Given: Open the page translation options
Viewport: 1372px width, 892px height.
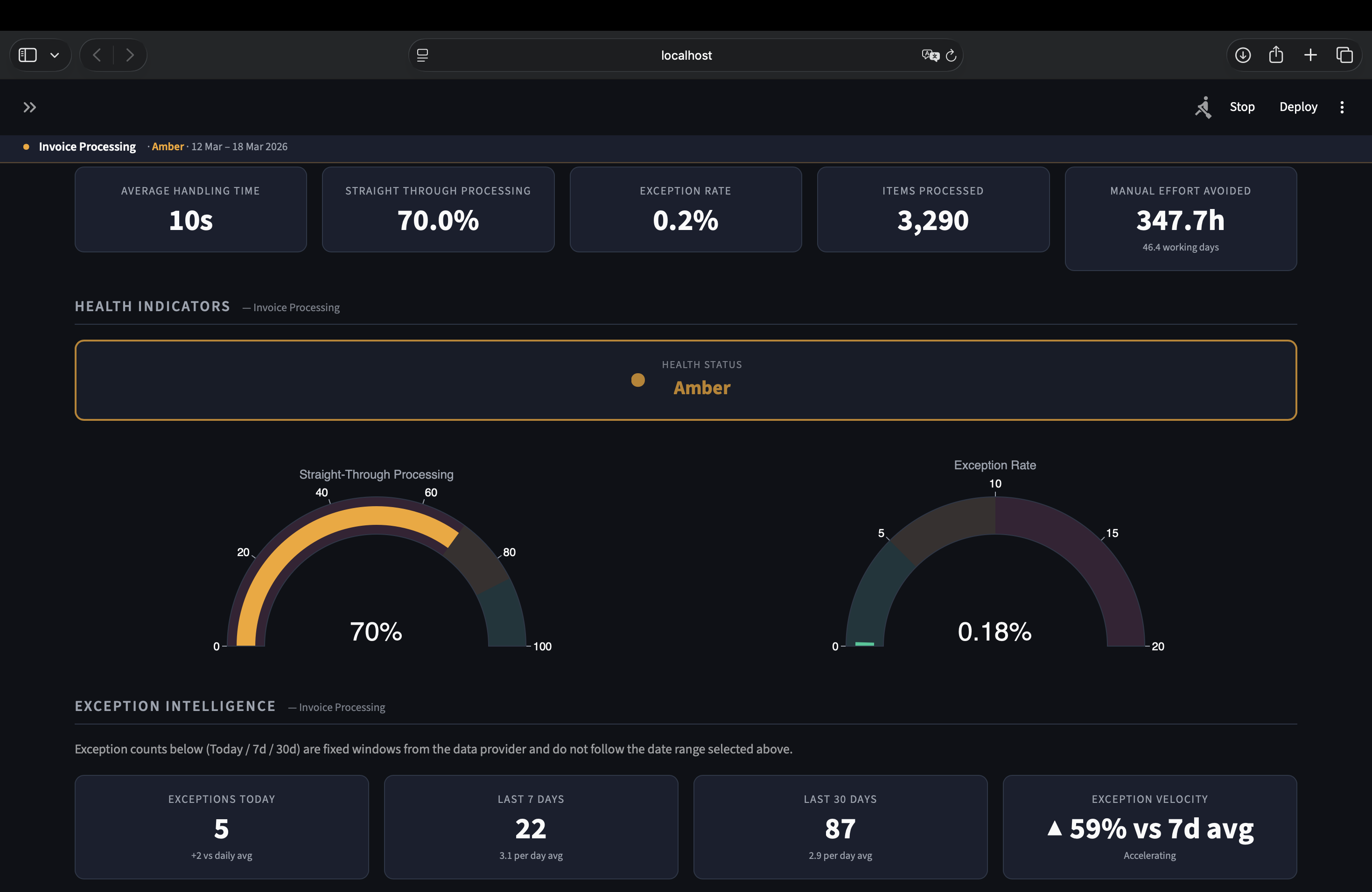Looking at the screenshot, I should click(930, 55).
